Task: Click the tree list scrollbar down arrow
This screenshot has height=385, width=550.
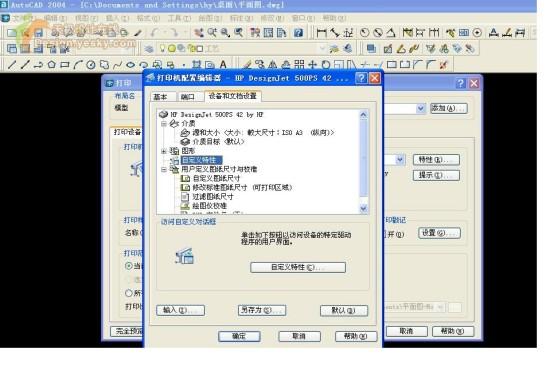Action: 364,209
